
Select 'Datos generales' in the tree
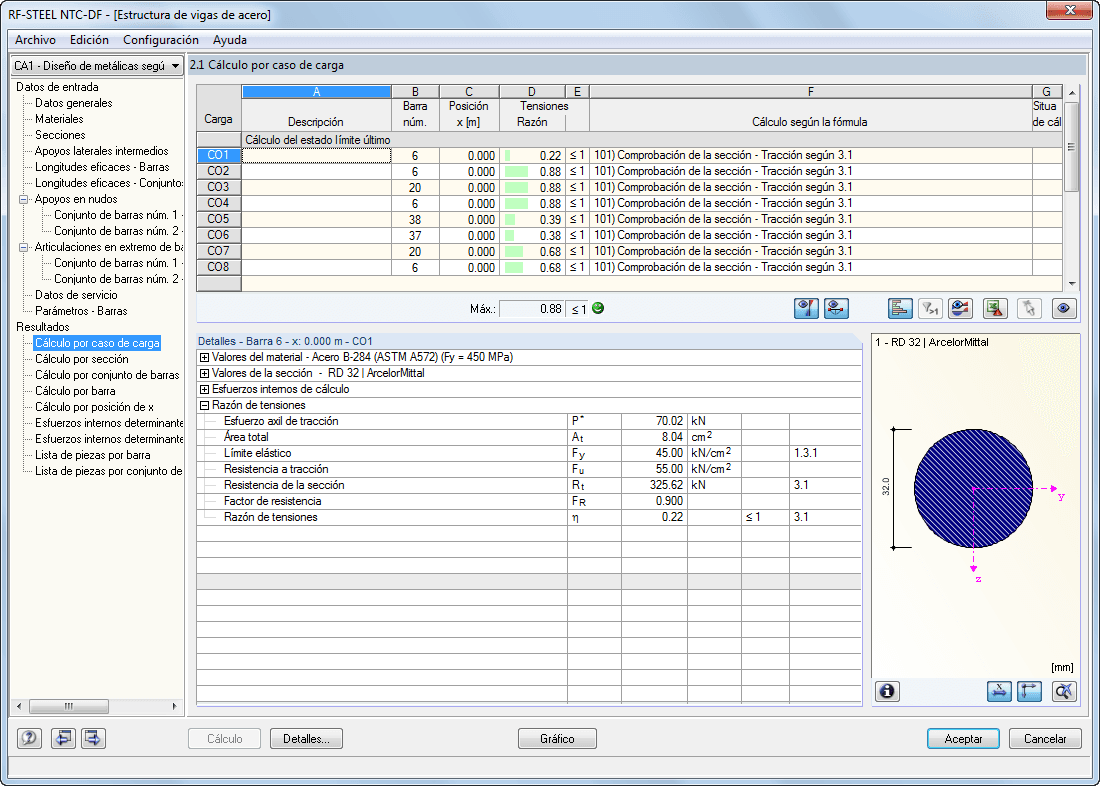tap(74, 103)
